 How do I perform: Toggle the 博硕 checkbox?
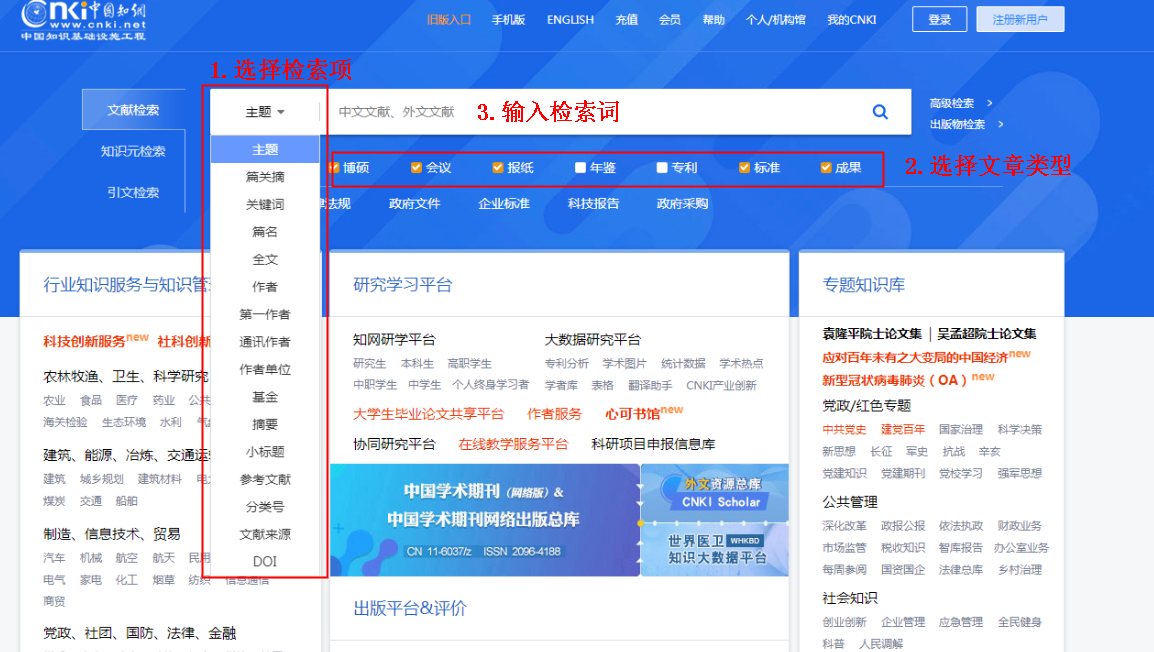(333, 168)
